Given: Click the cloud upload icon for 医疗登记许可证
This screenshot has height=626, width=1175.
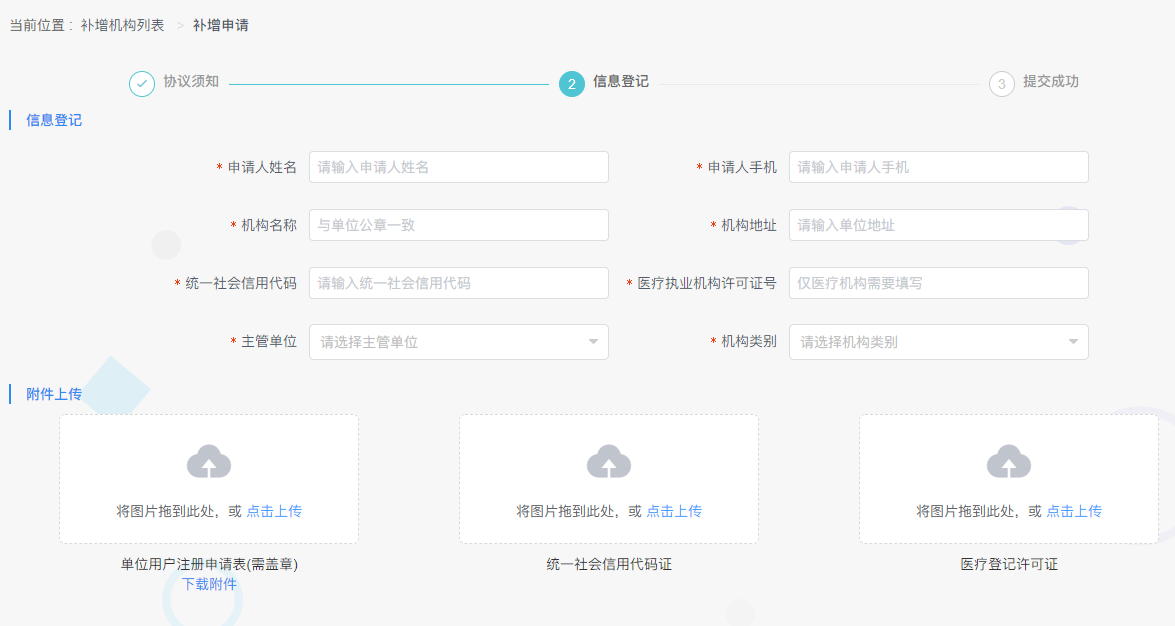Looking at the screenshot, I should [1009, 462].
